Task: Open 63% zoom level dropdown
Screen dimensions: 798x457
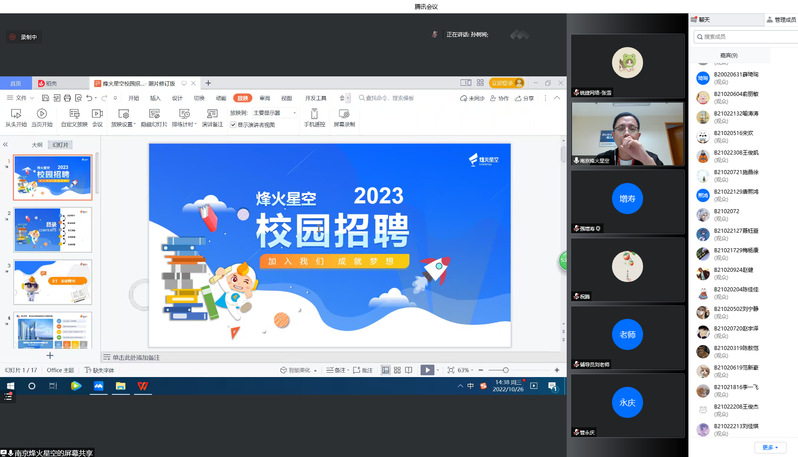Action: click(466, 370)
